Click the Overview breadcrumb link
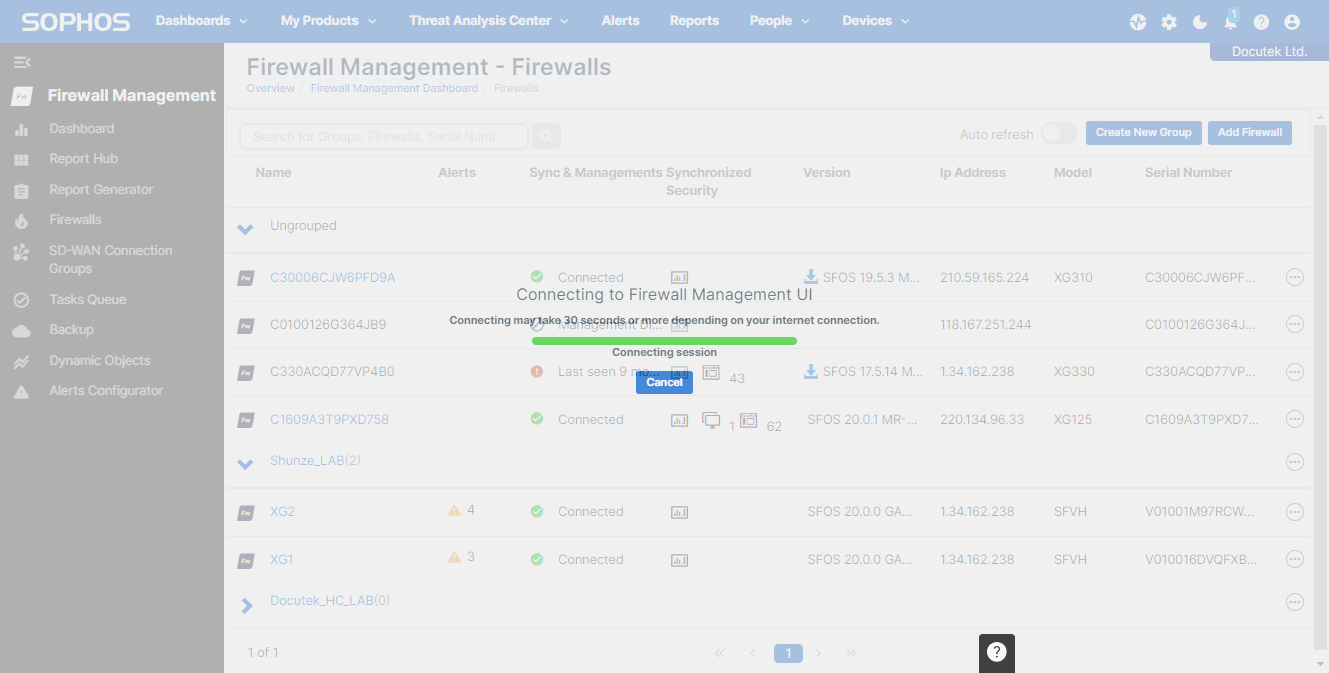The image size is (1329, 673). 270,88
